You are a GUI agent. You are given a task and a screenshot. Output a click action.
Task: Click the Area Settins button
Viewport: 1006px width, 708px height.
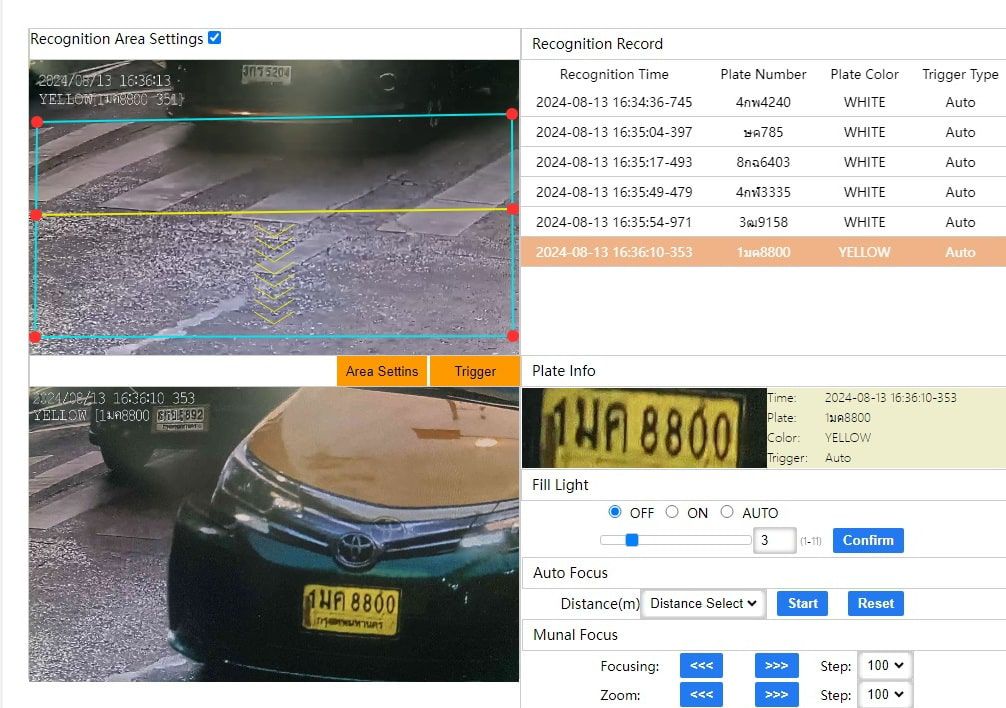[x=382, y=371]
